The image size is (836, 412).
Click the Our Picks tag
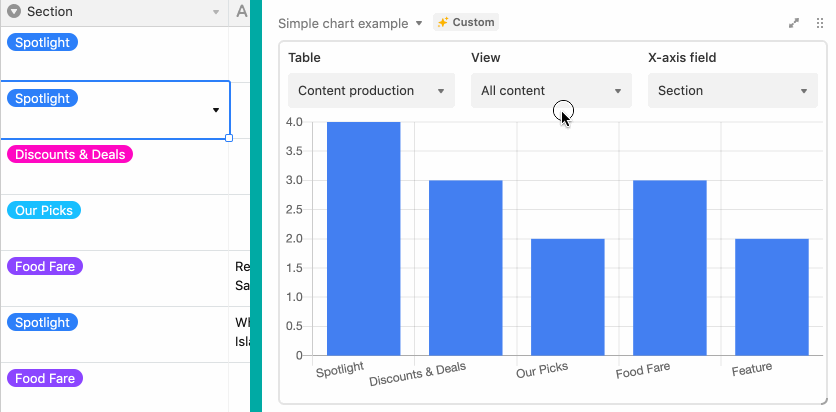44,211
